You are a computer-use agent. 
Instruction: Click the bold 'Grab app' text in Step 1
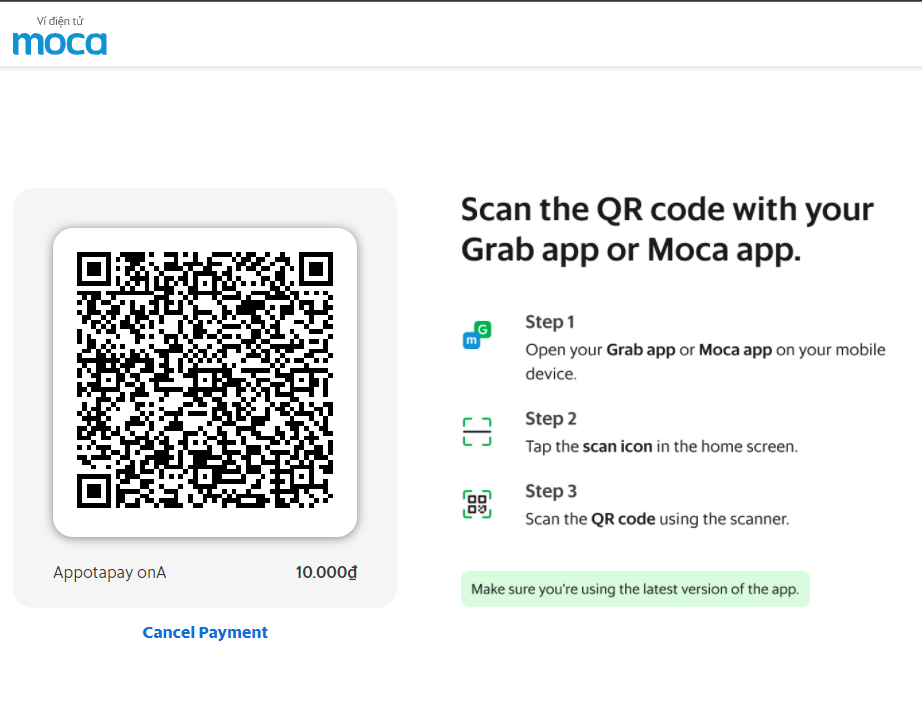coord(640,350)
